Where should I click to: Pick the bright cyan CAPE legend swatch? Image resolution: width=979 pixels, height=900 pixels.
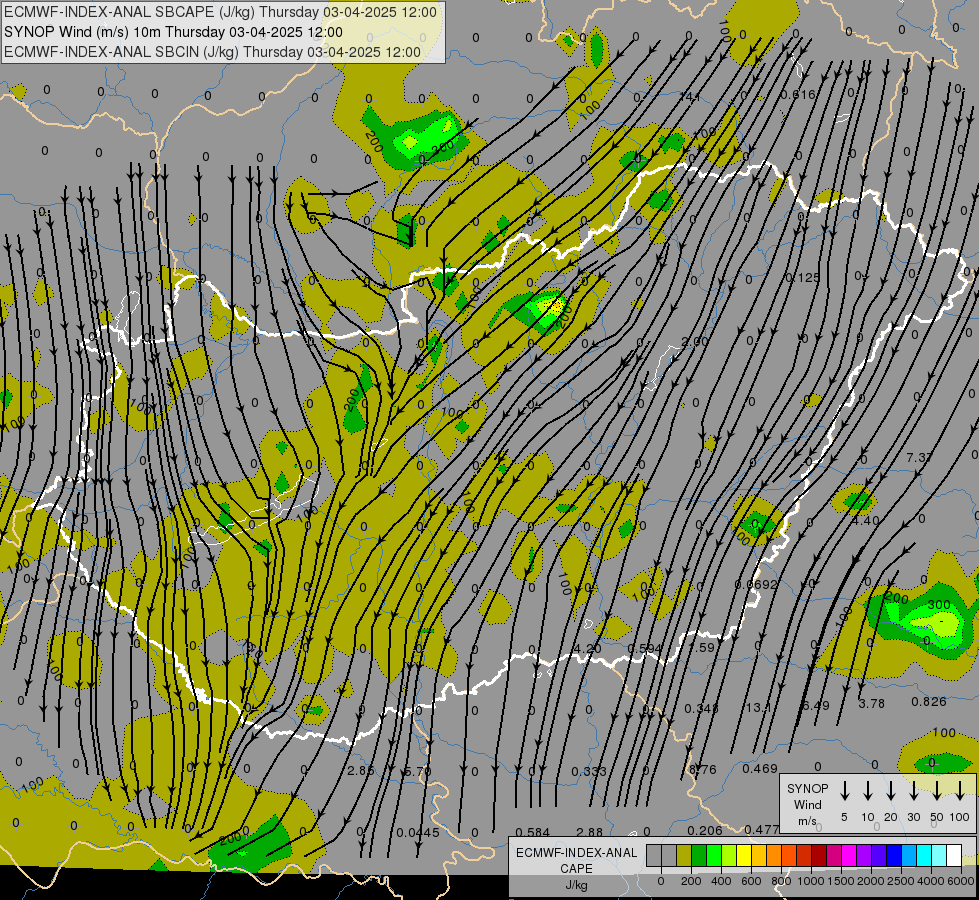click(924, 856)
